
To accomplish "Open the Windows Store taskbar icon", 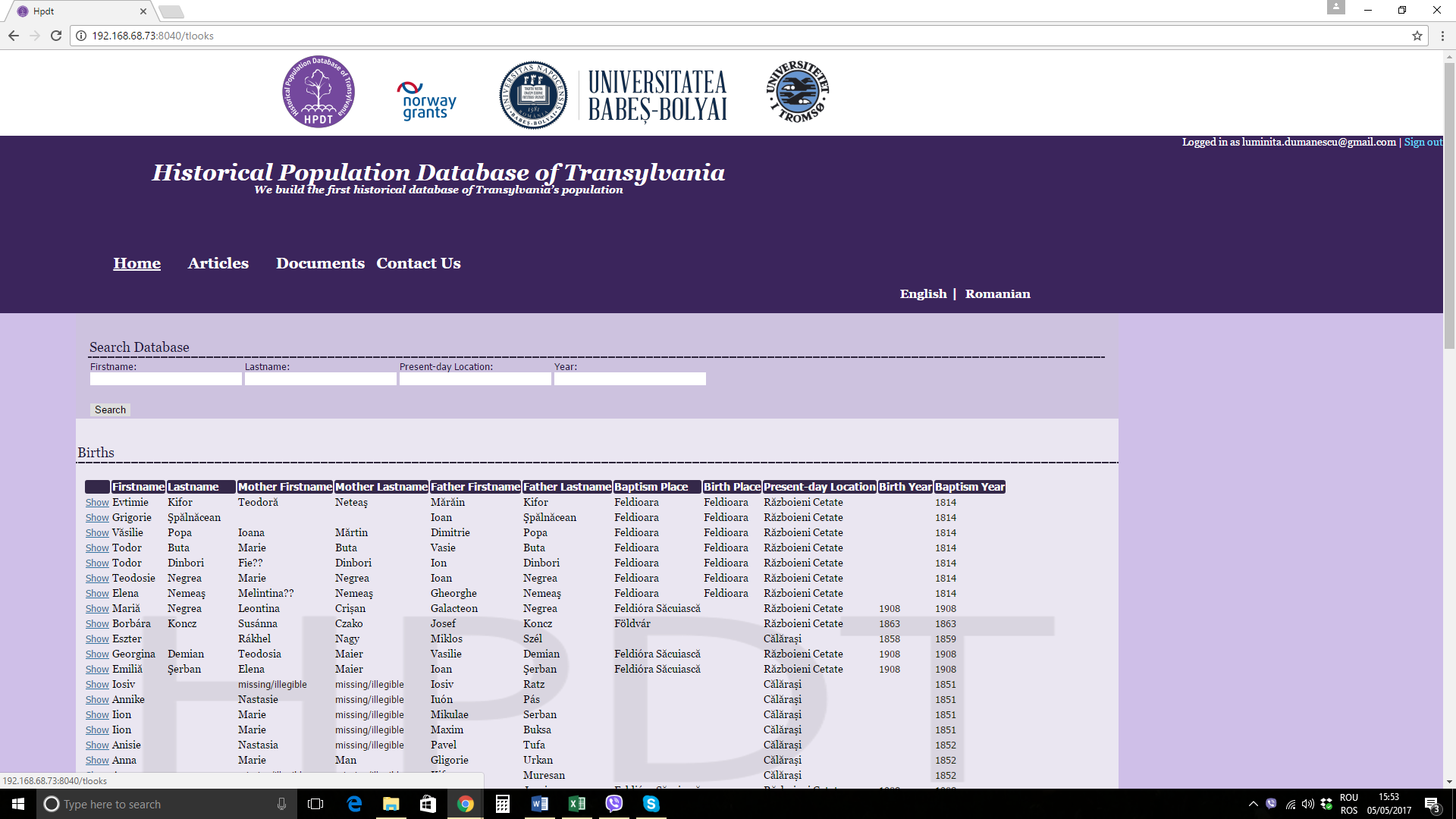I will pos(428,804).
